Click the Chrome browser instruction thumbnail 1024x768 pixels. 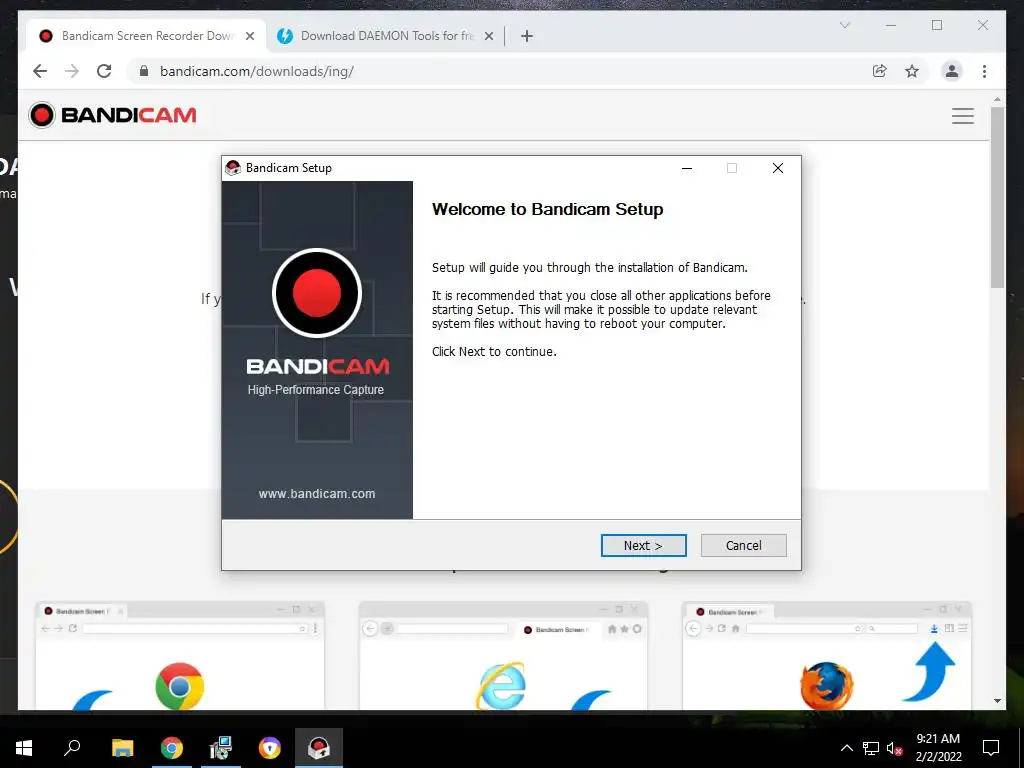(180, 656)
